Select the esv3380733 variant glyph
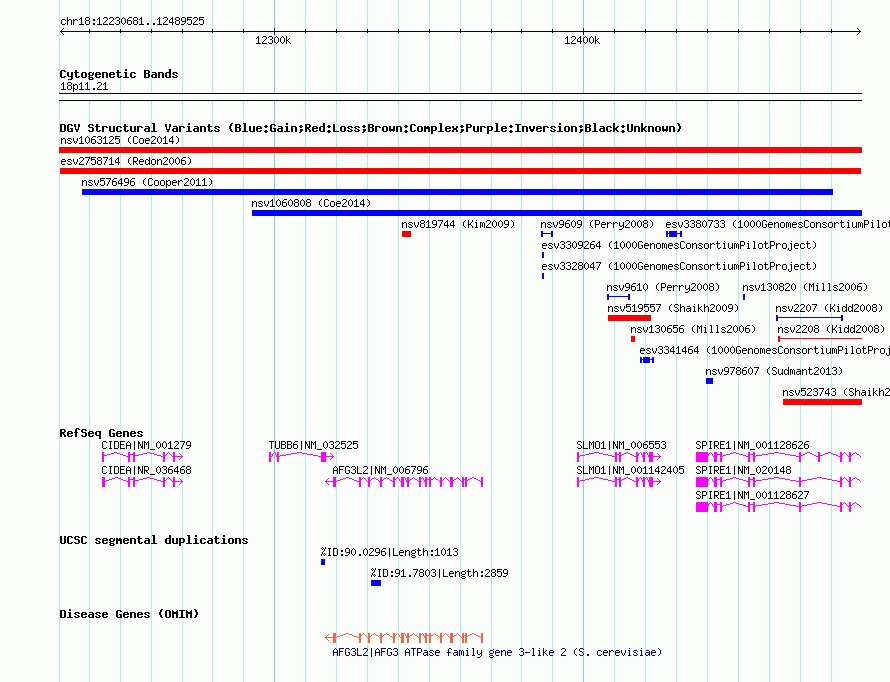The width and height of the screenshot is (890, 682). click(x=674, y=234)
